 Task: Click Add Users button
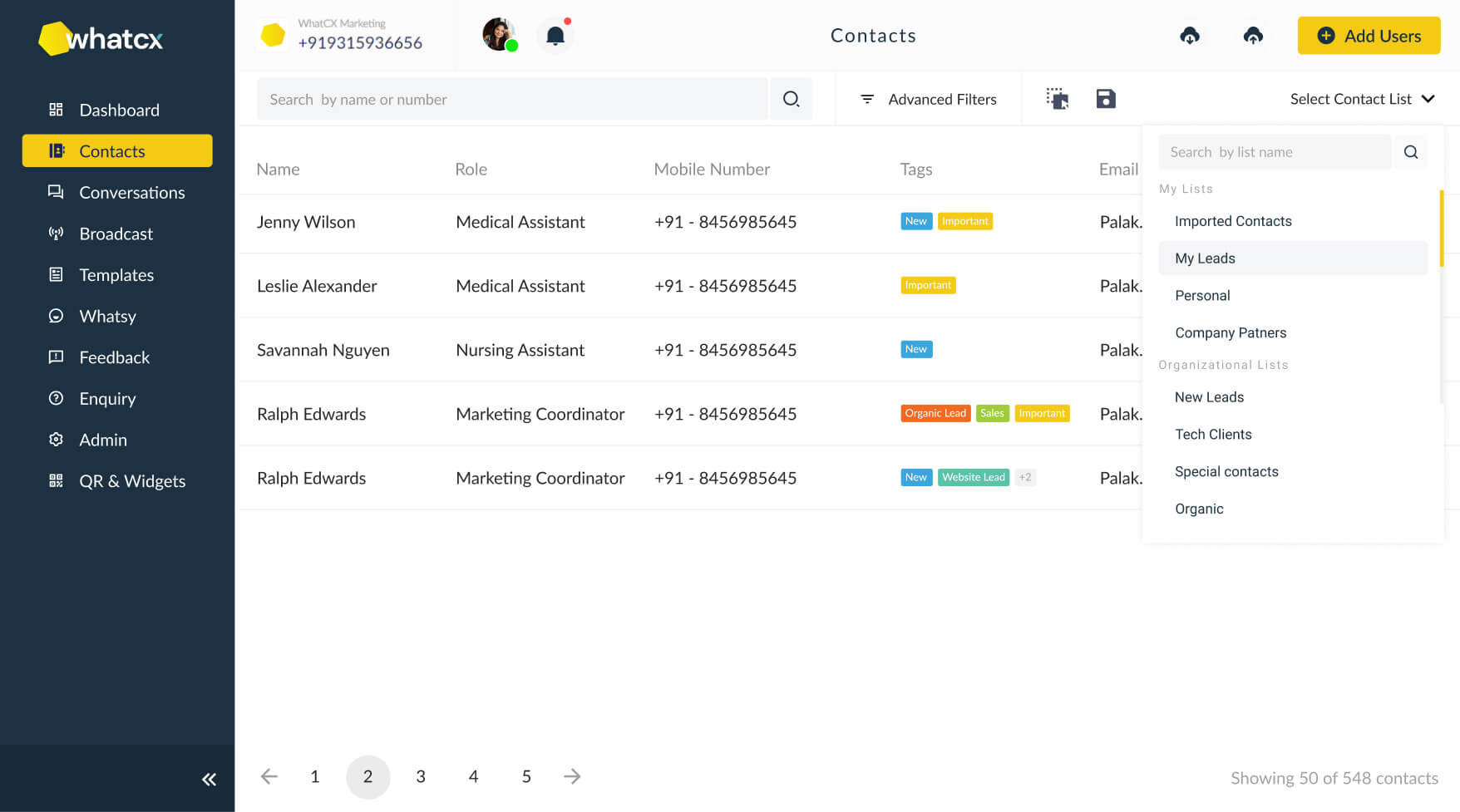(x=1369, y=36)
